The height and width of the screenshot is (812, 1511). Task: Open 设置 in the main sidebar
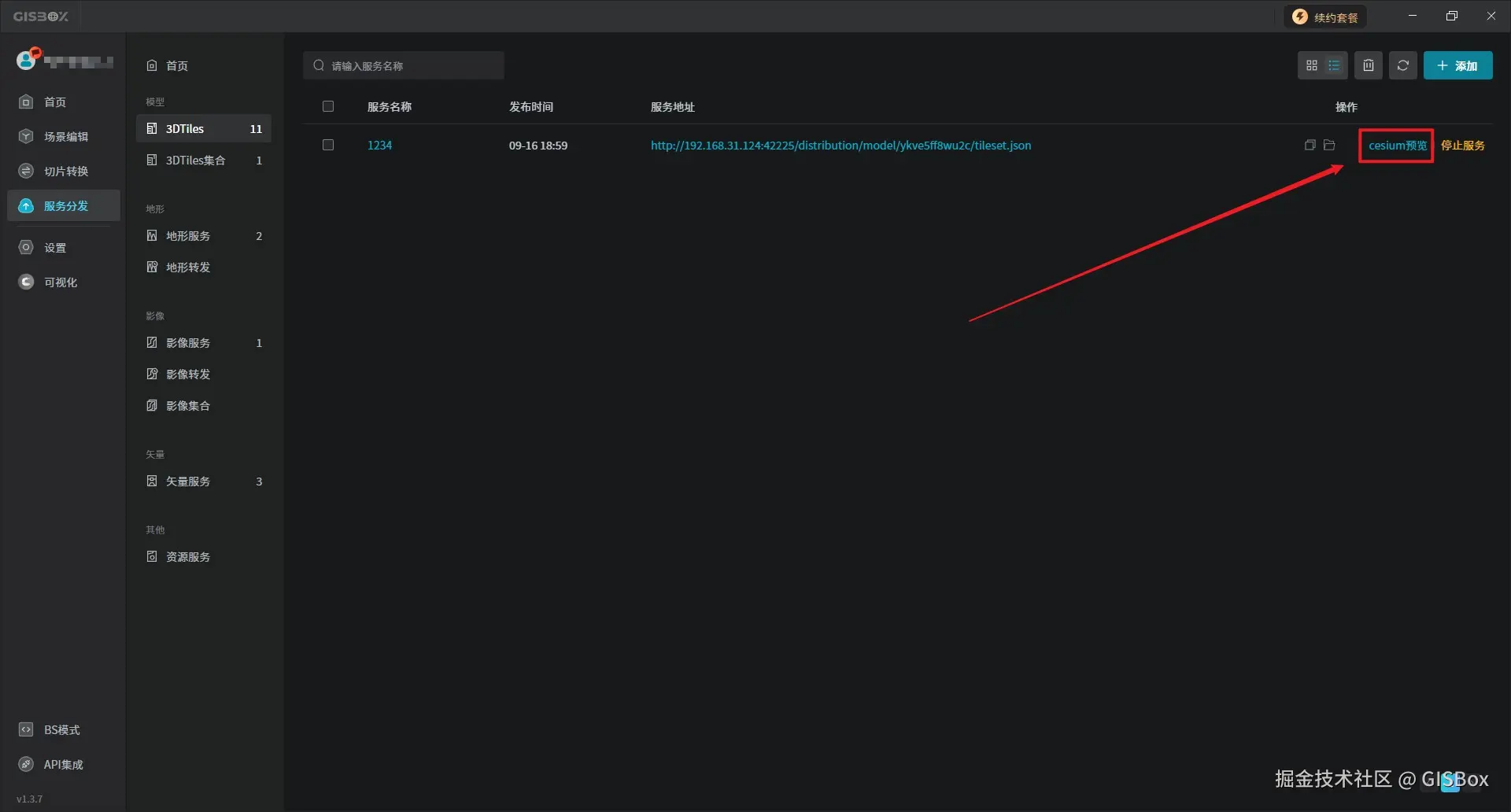[x=63, y=248]
